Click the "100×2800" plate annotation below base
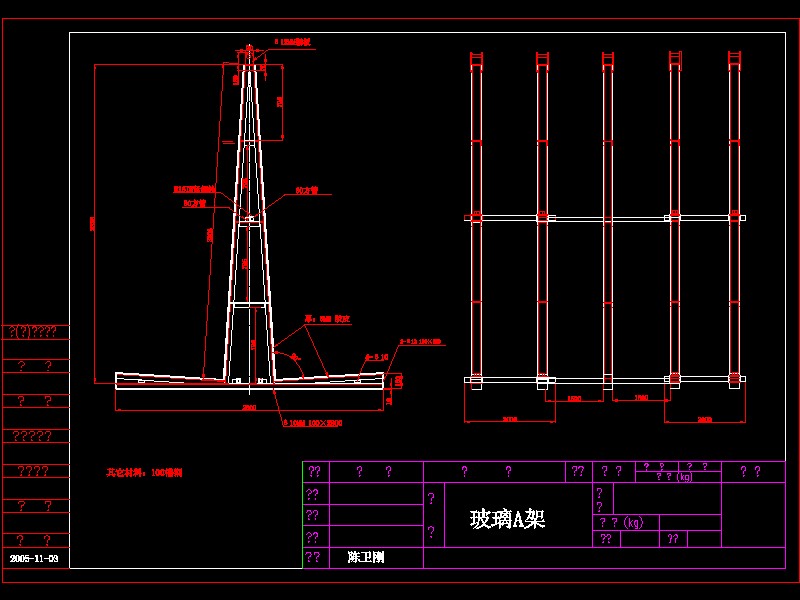Screen dimensions: 800x600 pos(312,423)
